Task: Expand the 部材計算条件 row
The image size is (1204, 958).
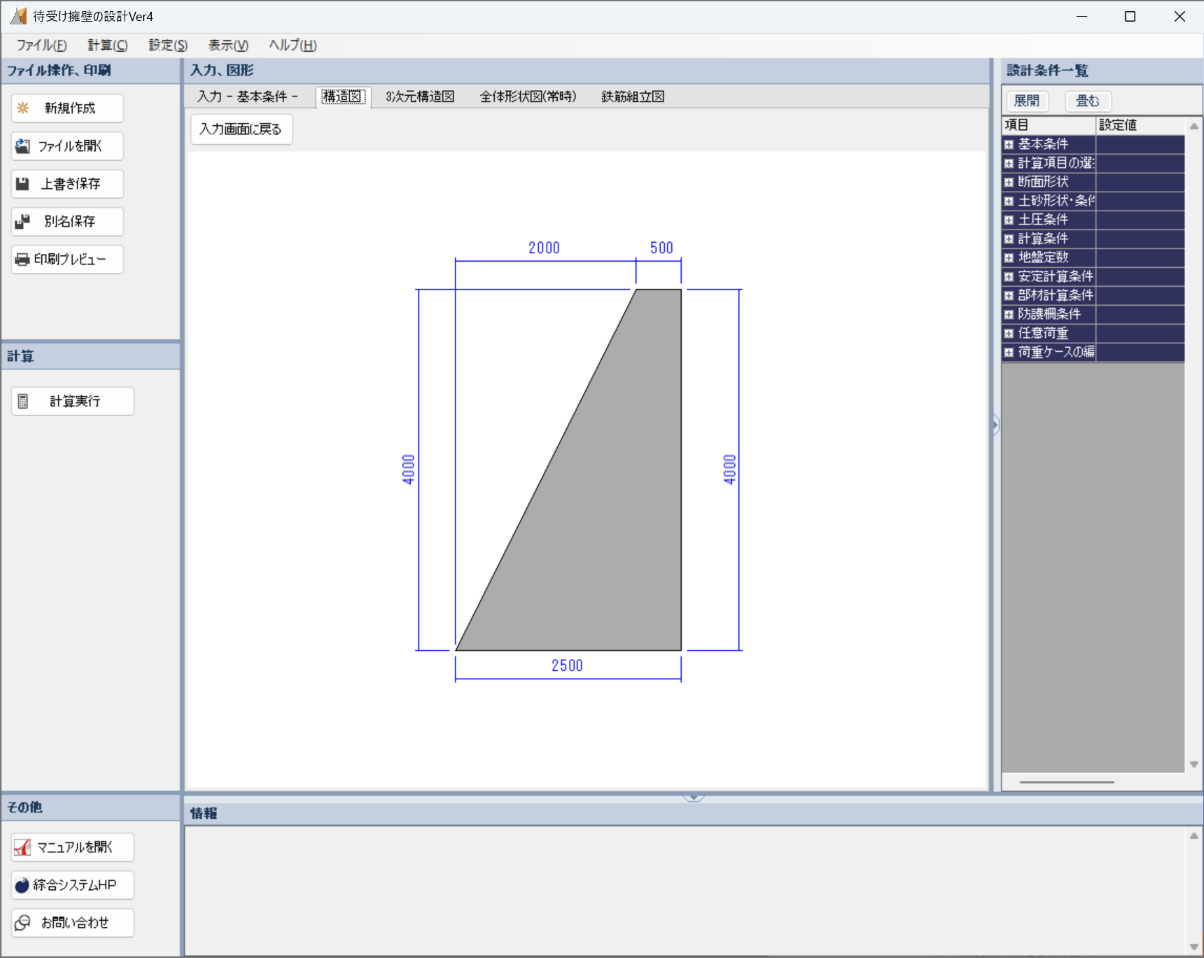Action: coord(1009,296)
